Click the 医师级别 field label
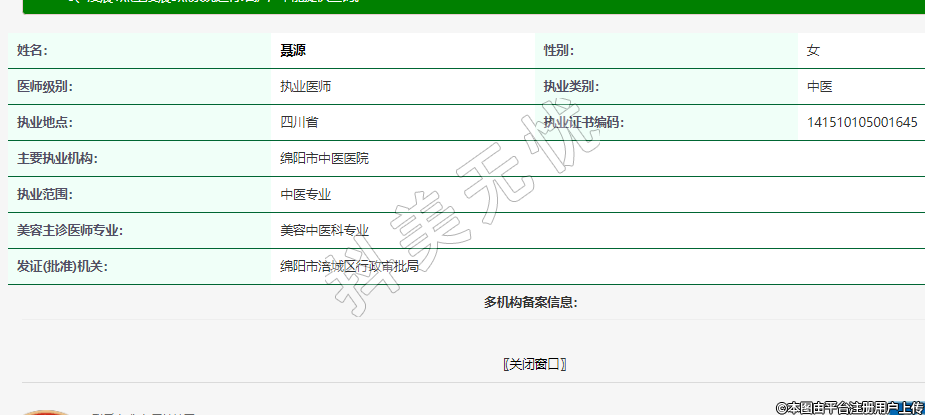The image size is (925, 415). [x=45, y=86]
